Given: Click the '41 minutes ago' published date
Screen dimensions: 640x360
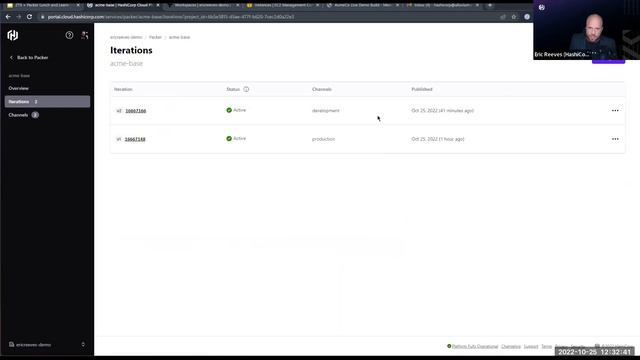Looking at the screenshot, I should click(x=442, y=111).
